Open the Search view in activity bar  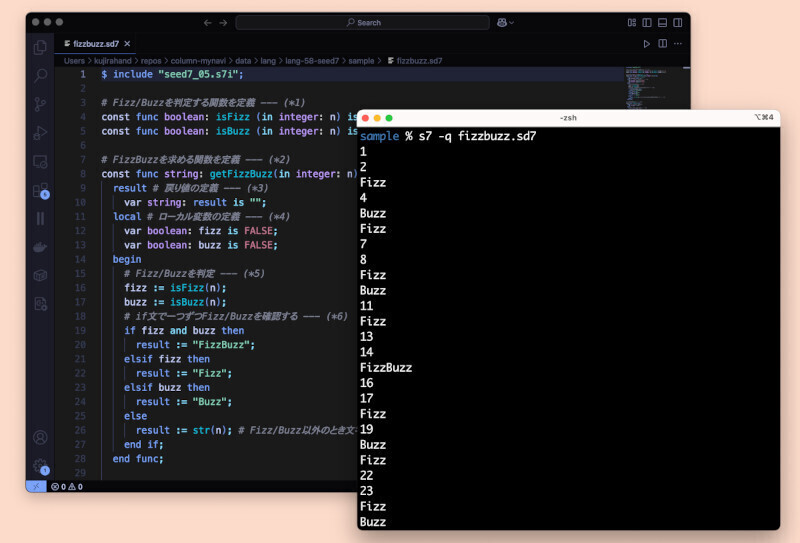coord(40,76)
